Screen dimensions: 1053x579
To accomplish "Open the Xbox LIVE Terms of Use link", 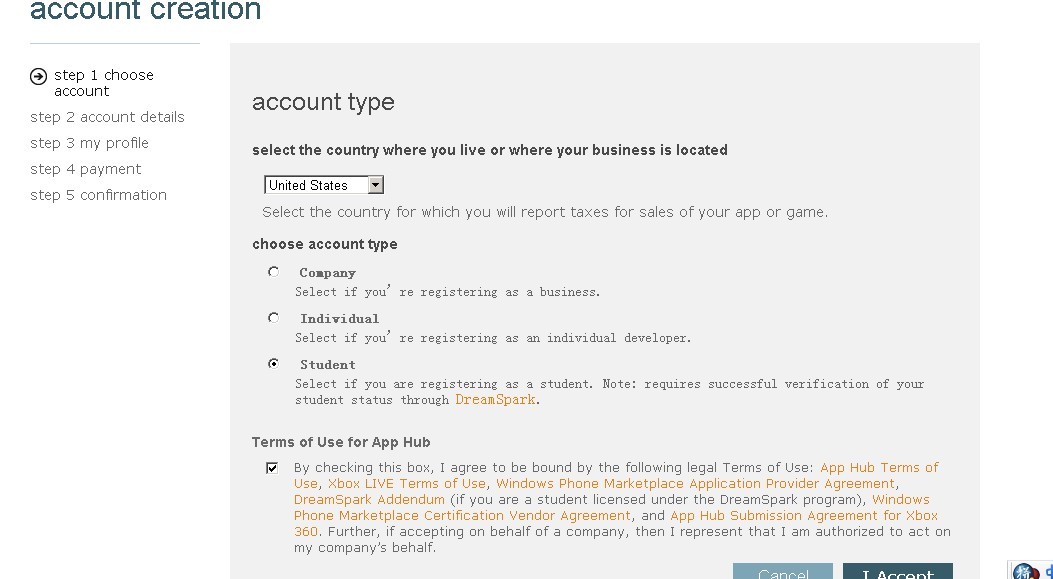I will click(407, 484).
